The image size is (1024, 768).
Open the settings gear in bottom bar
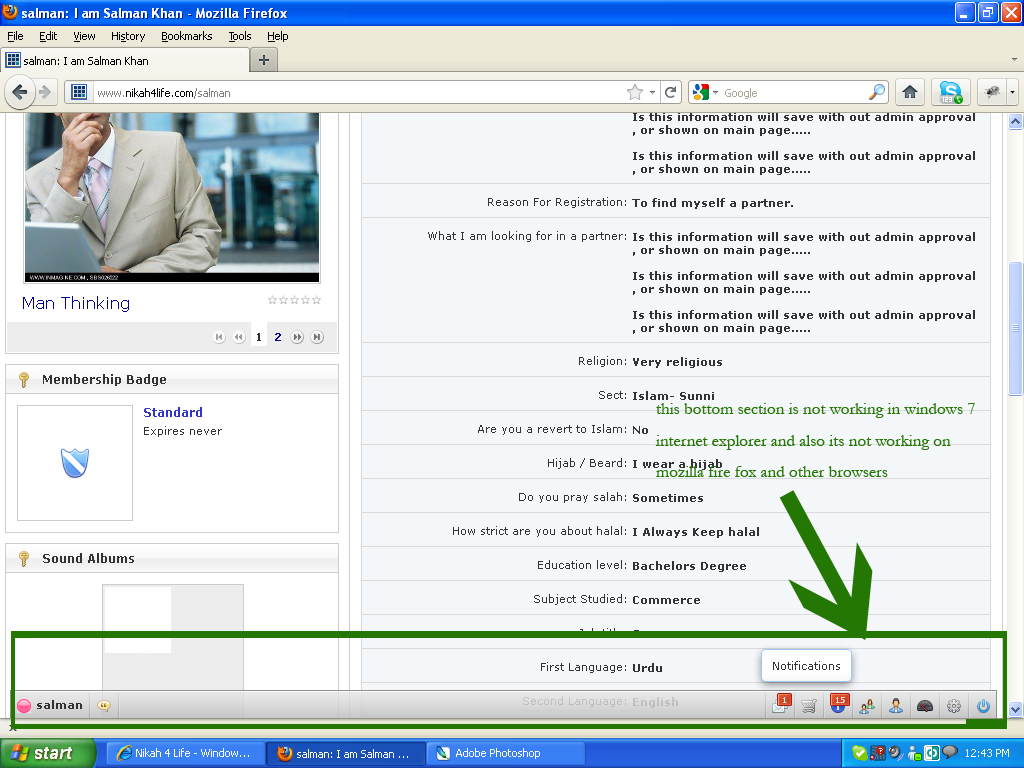[x=954, y=706]
